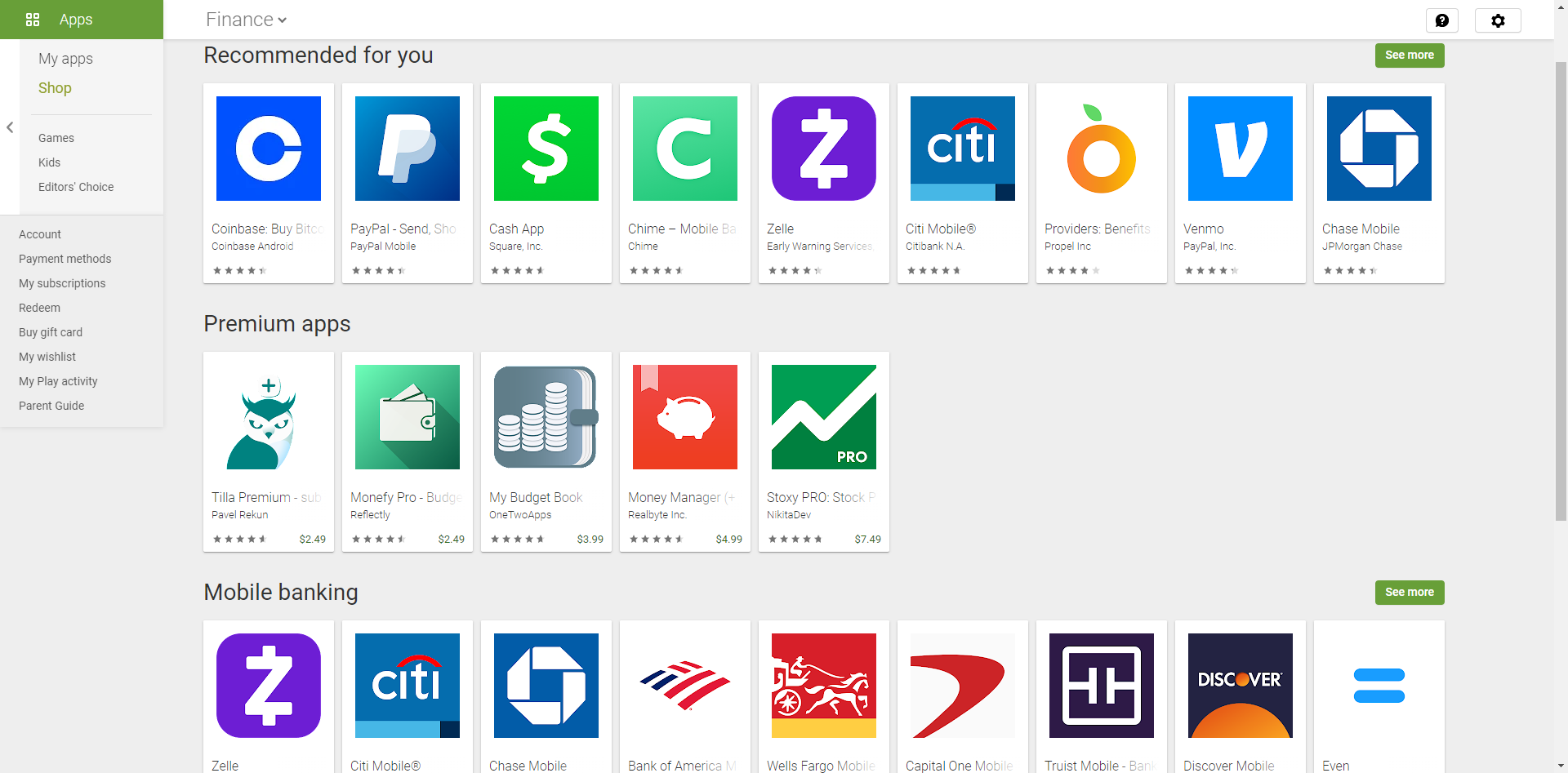Select the Chase Mobile icon under Mobile banking
1568x773 pixels.
(546, 685)
